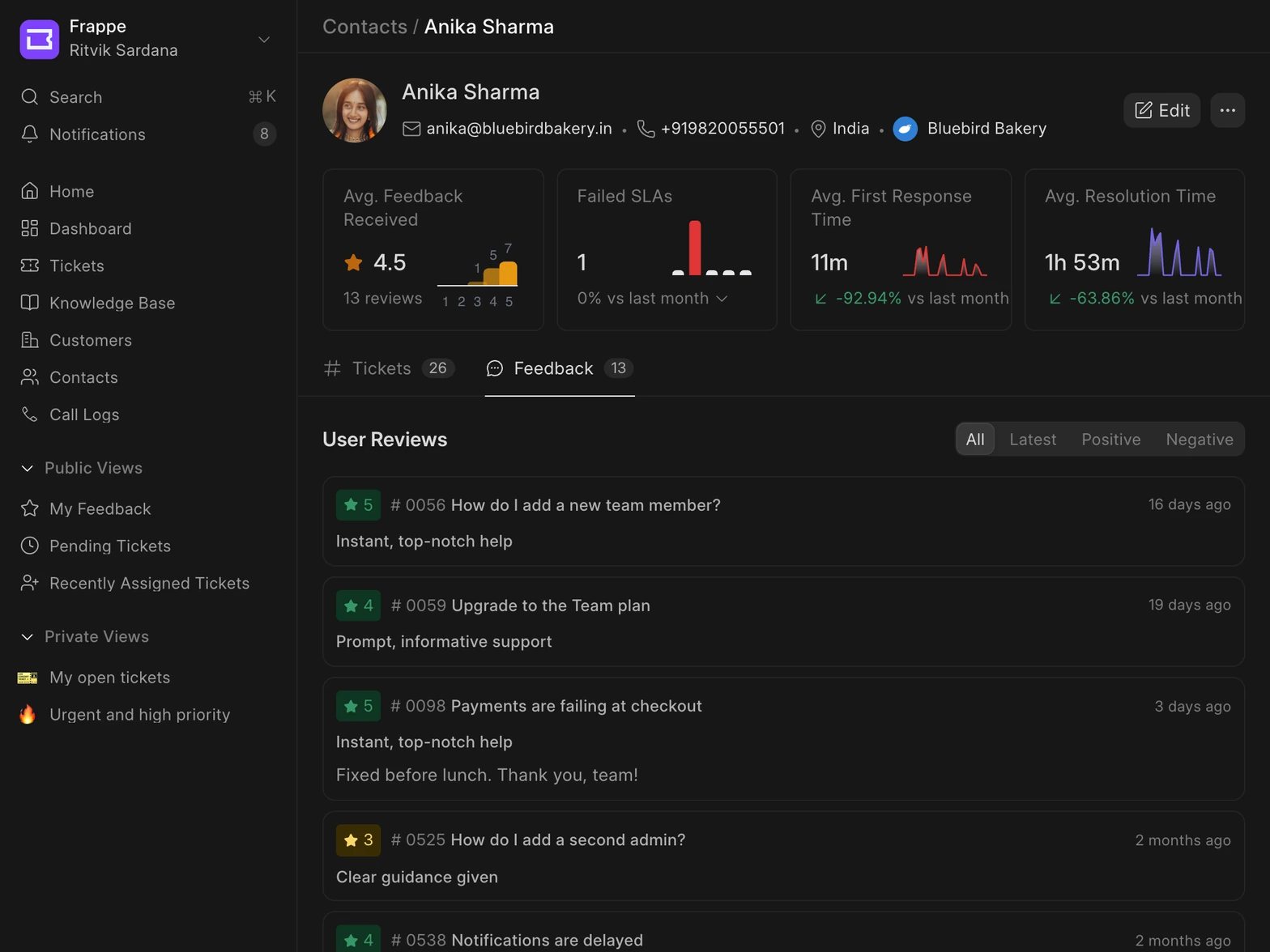Click the Contacts people icon

click(30, 377)
